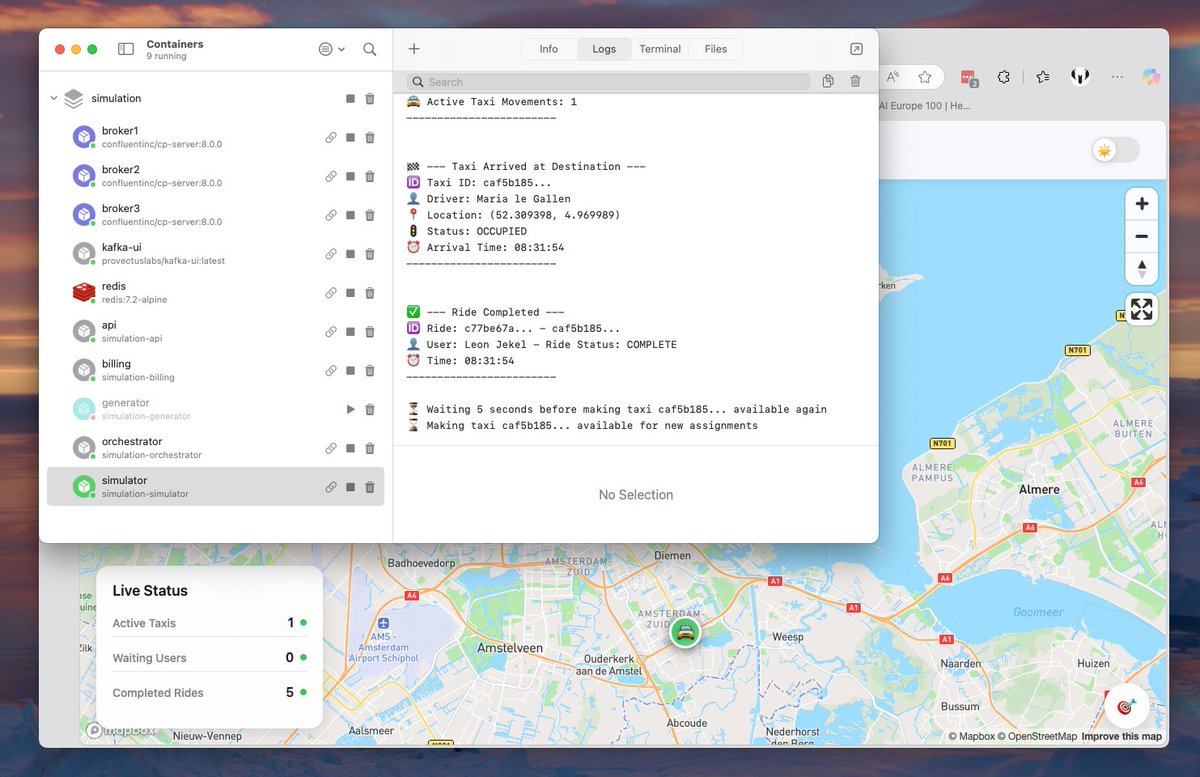Delete the broker1 container
1200x777 pixels.
pos(370,137)
